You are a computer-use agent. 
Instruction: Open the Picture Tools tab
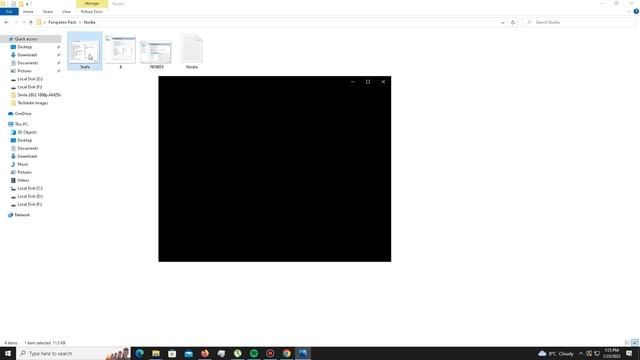point(92,12)
